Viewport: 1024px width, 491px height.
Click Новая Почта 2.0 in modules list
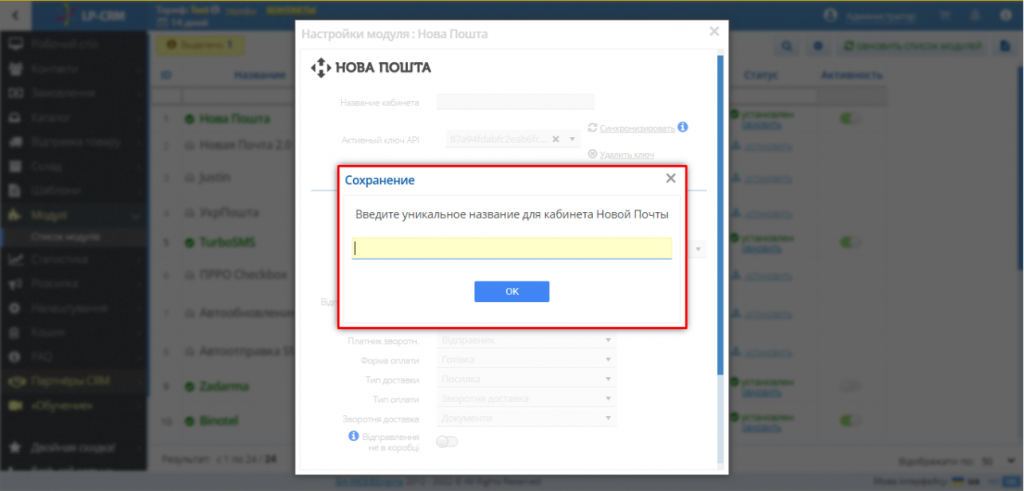(246, 145)
